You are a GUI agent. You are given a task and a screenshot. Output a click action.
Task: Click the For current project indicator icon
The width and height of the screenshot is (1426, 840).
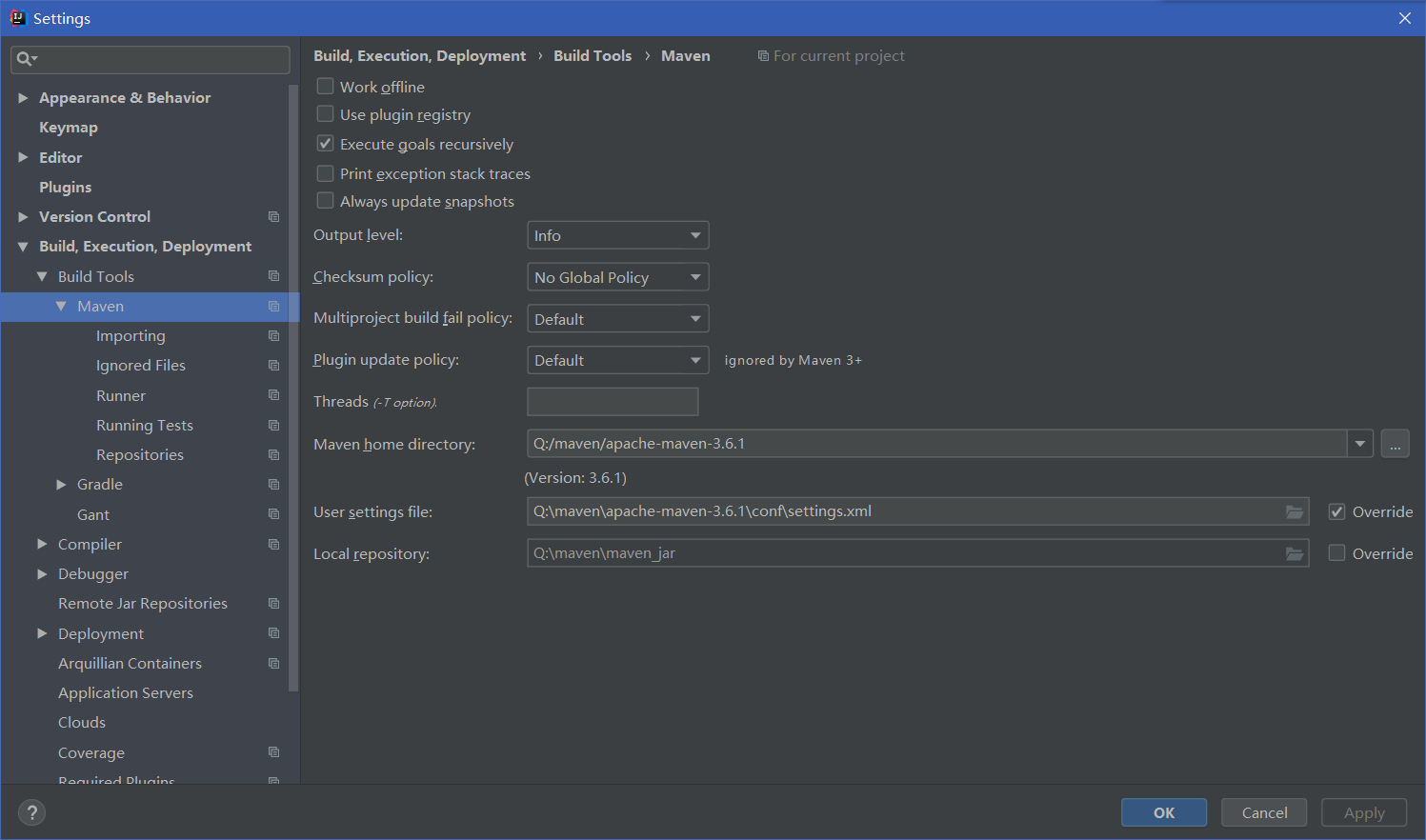pos(763,56)
